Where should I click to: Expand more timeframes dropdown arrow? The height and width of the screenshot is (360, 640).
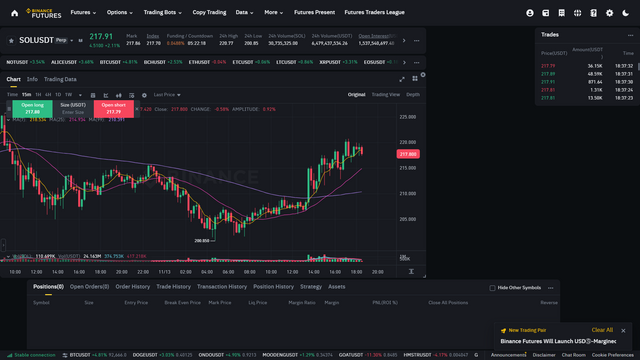[x=80, y=95]
